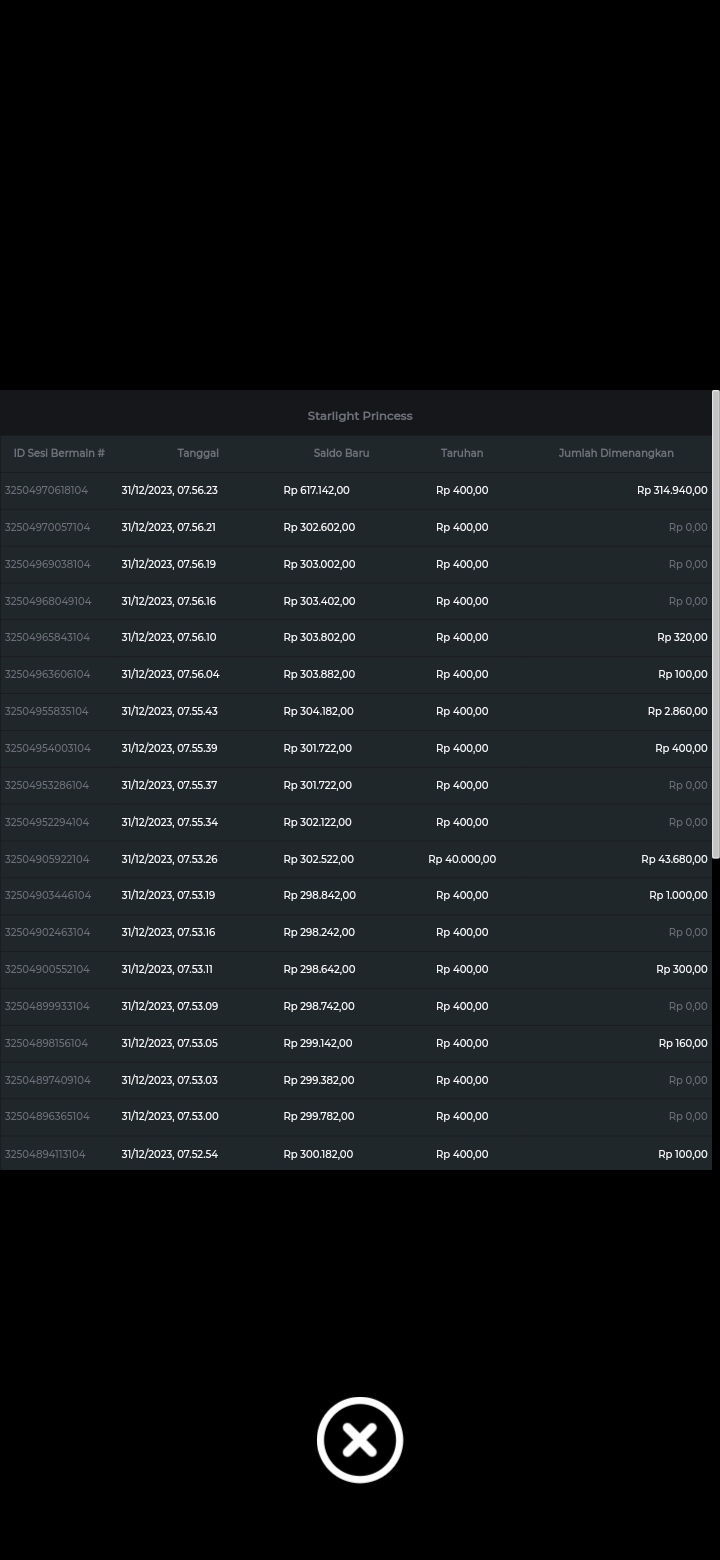Open session ID 32504903446104
Viewport: 720px width, 1560px height.
click(47, 895)
